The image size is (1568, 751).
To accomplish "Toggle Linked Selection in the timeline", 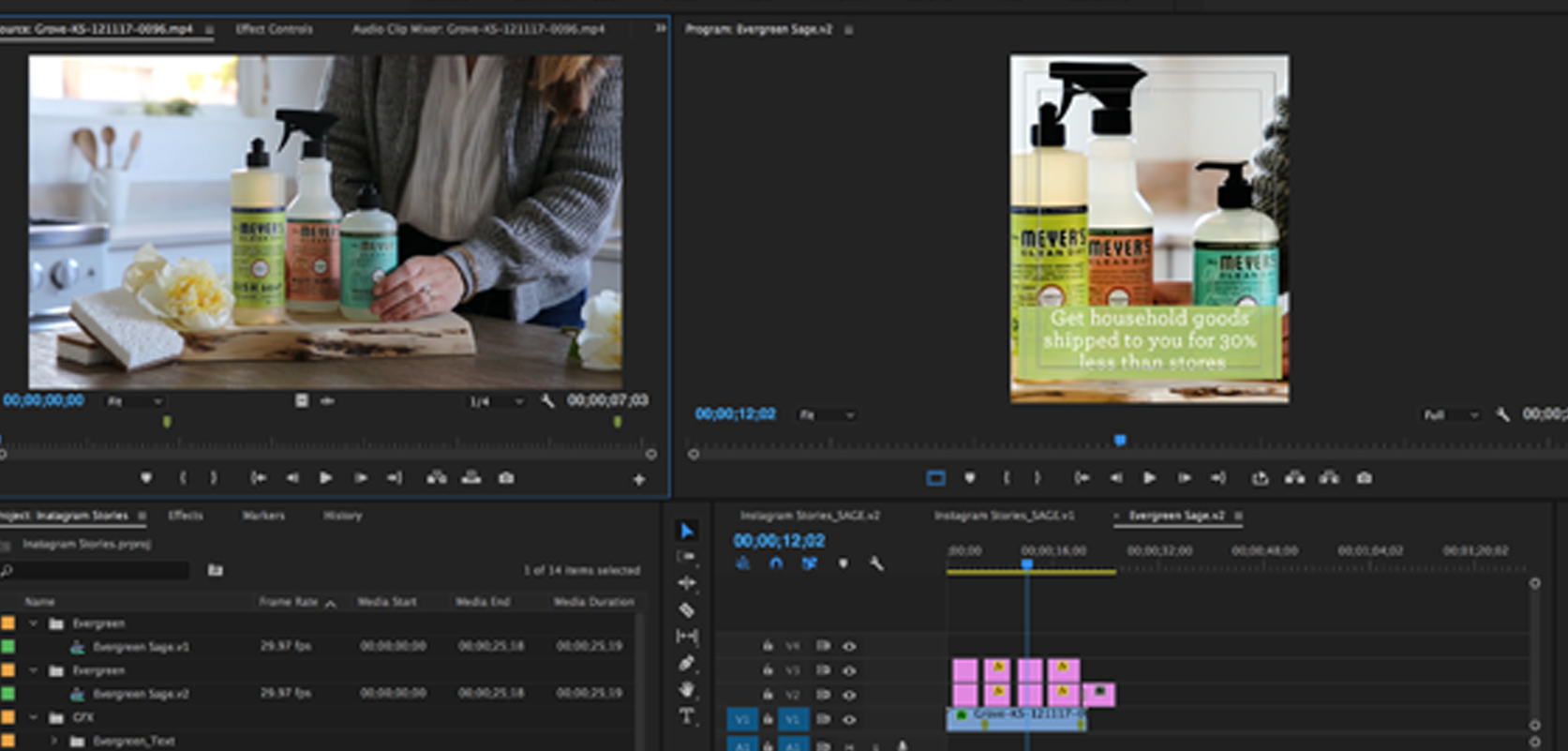I will pyautogui.click(x=809, y=563).
